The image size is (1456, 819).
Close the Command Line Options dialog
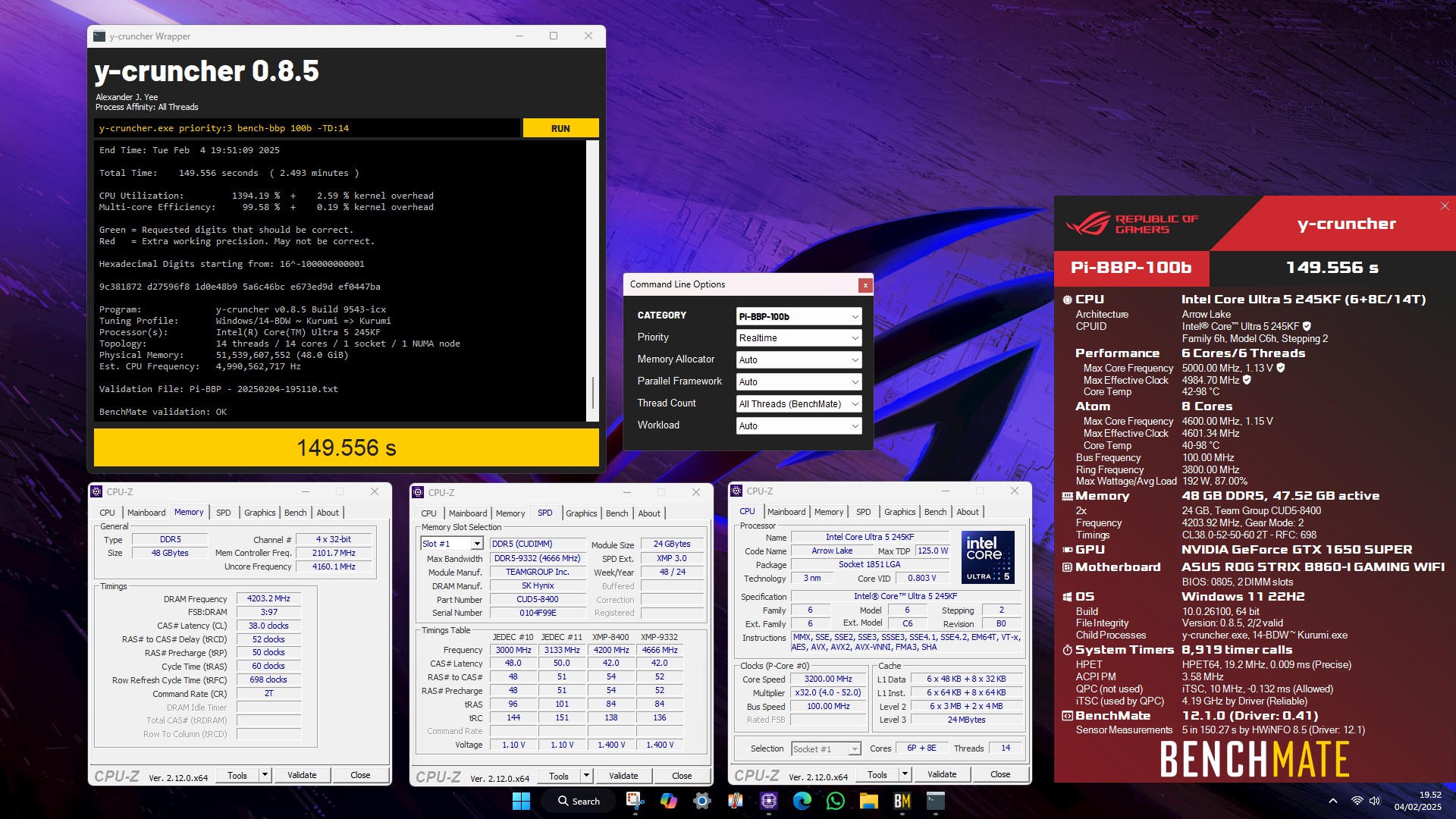click(864, 285)
